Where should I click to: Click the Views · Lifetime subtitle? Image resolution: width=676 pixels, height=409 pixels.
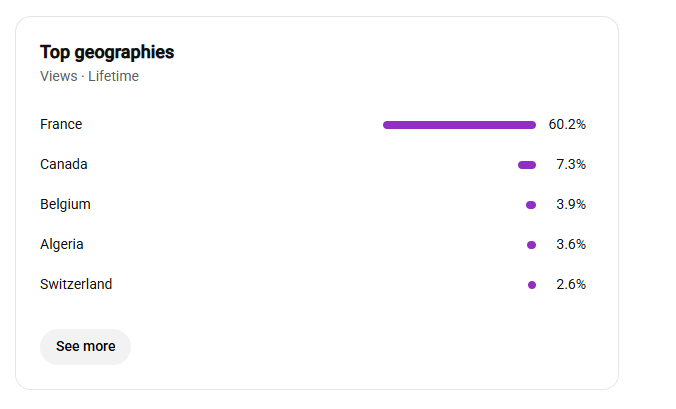(89, 76)
